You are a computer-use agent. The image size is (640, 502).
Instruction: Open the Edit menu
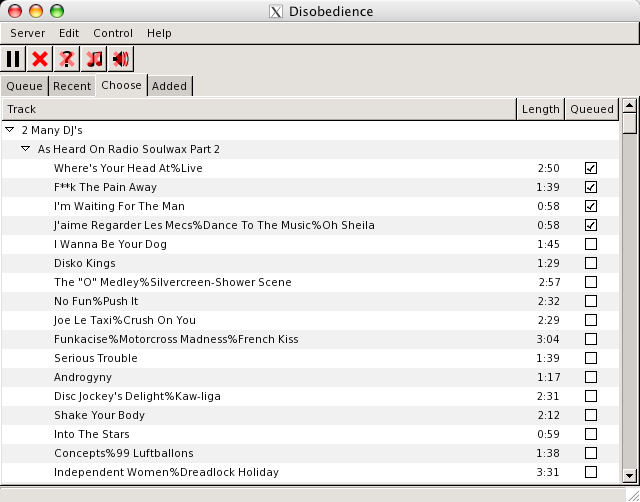(x=69, y=33)
